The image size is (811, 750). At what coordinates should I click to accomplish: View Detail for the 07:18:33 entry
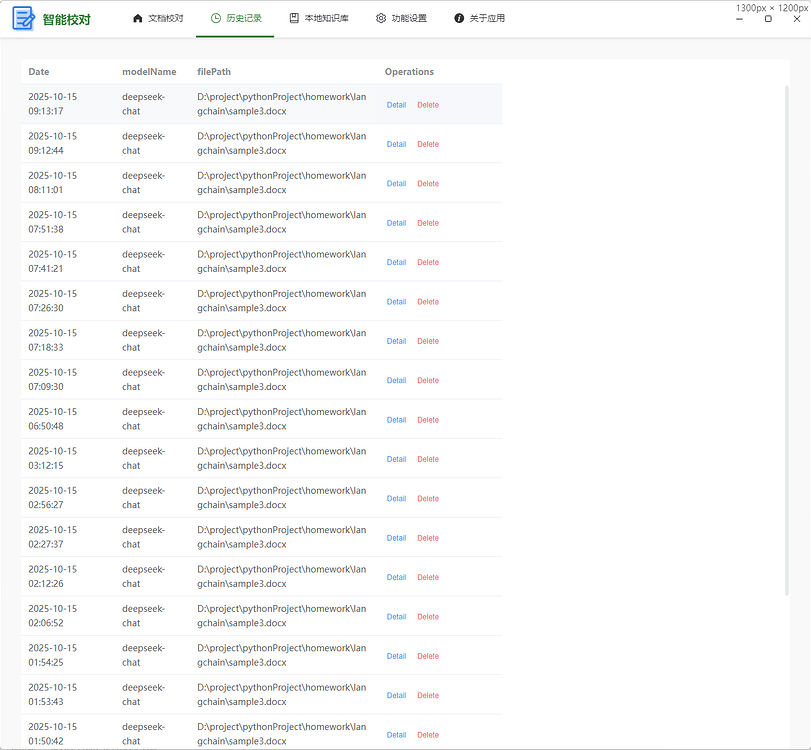click(396, 341)
